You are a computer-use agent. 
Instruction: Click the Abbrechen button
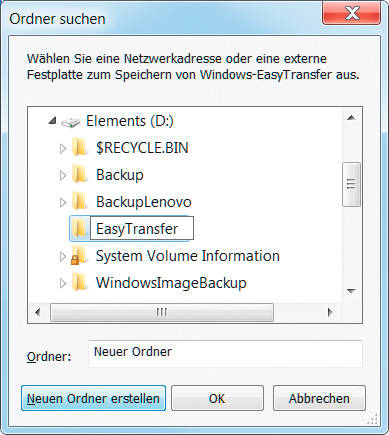[x=319, y=398]
